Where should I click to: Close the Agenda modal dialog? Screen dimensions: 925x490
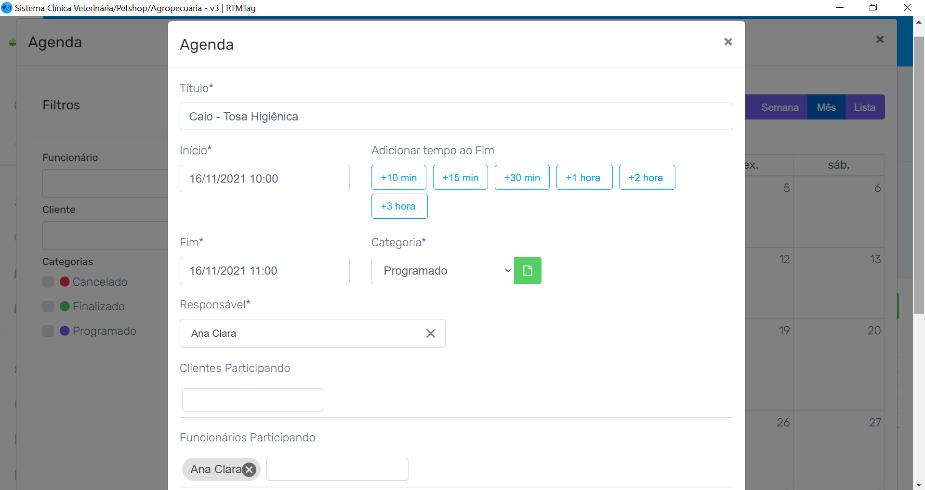[x=728, y=42]
